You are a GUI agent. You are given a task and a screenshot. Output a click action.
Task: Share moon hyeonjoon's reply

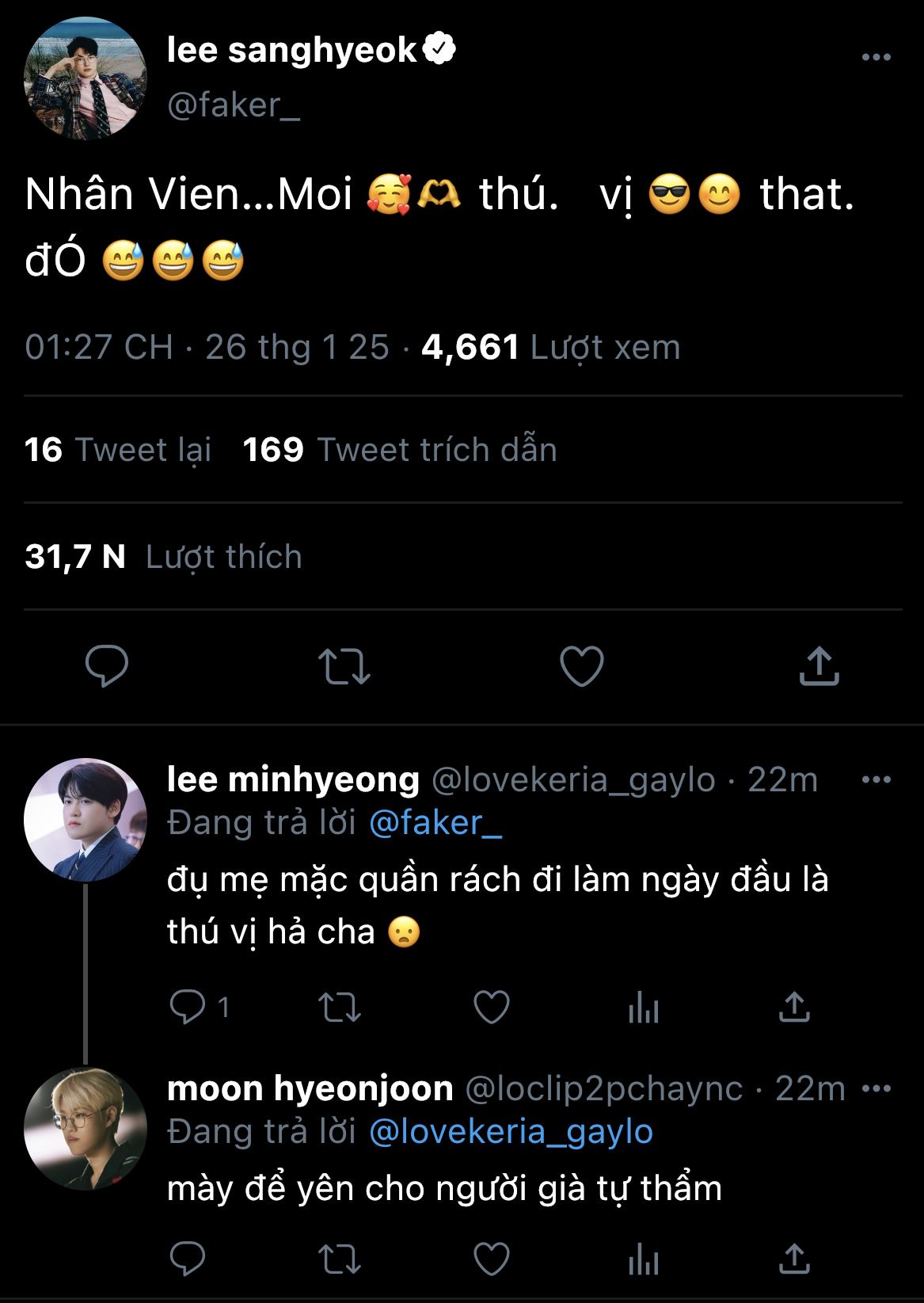point(793,1258)
